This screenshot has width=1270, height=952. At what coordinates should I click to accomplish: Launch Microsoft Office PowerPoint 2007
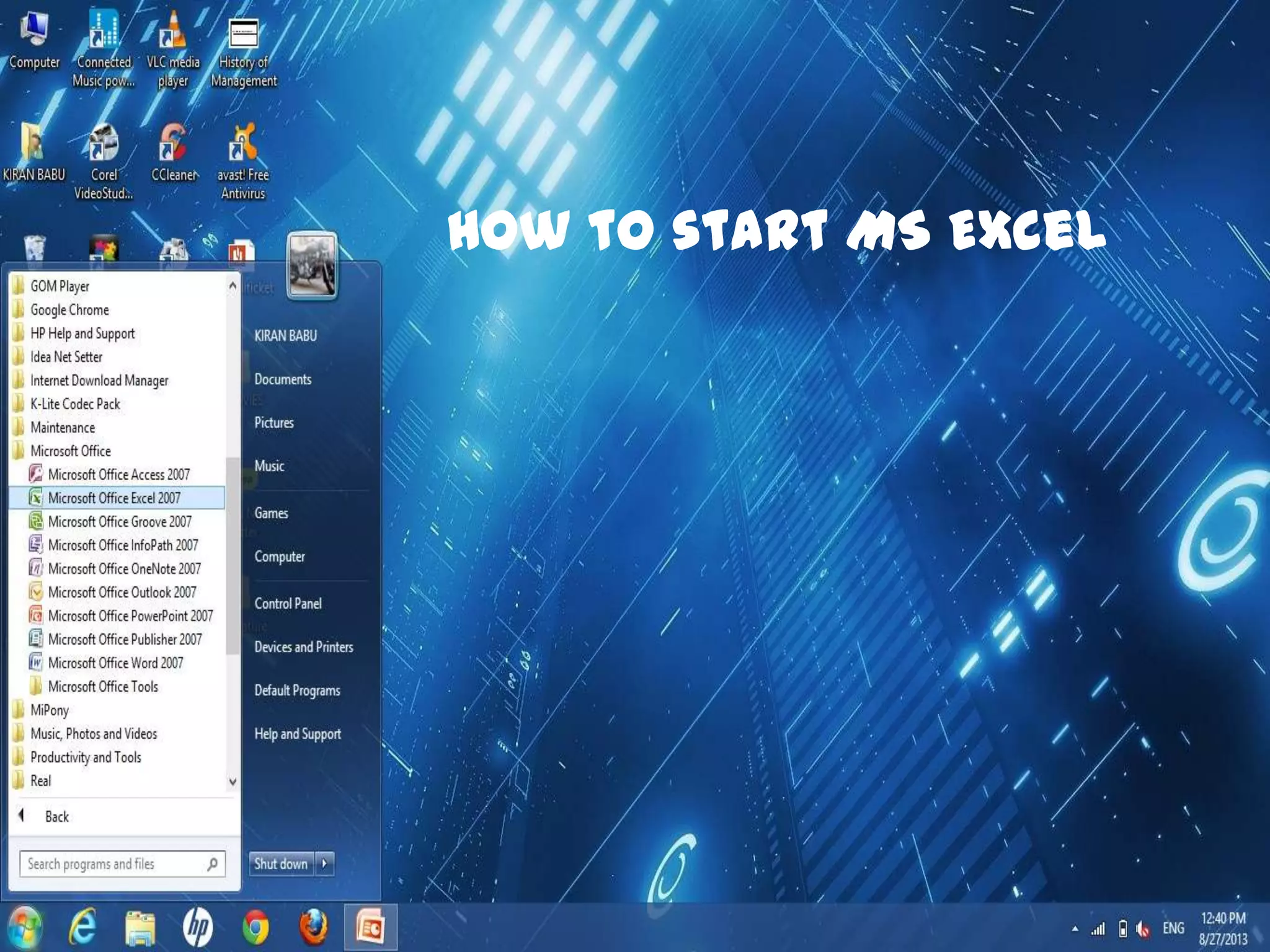(x=118, y=615)
